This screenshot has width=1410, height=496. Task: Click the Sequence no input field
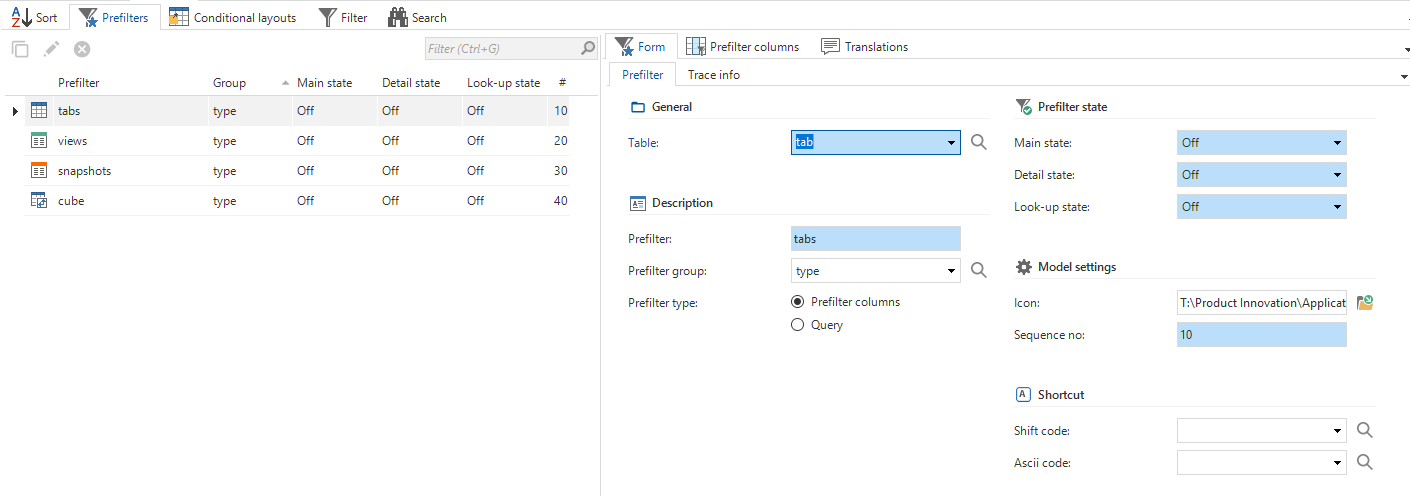tap(1261, 335)
